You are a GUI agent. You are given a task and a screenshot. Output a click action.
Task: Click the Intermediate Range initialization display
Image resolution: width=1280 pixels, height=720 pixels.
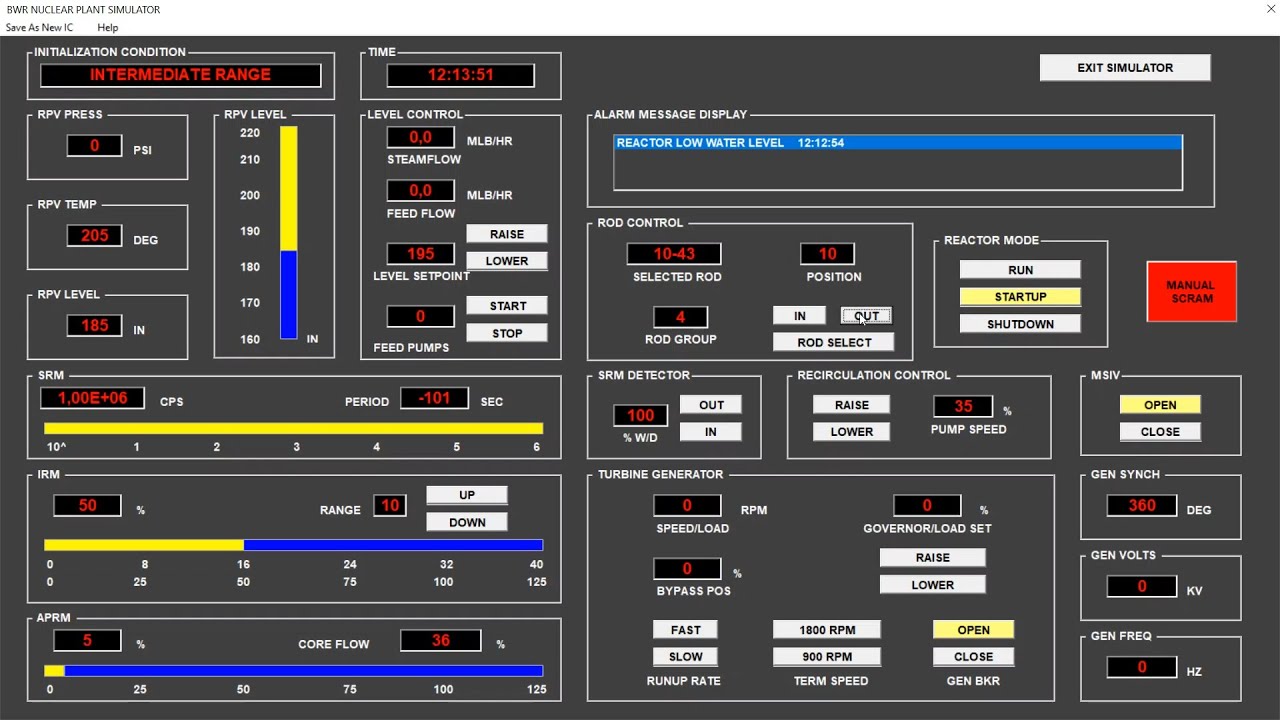180,75
